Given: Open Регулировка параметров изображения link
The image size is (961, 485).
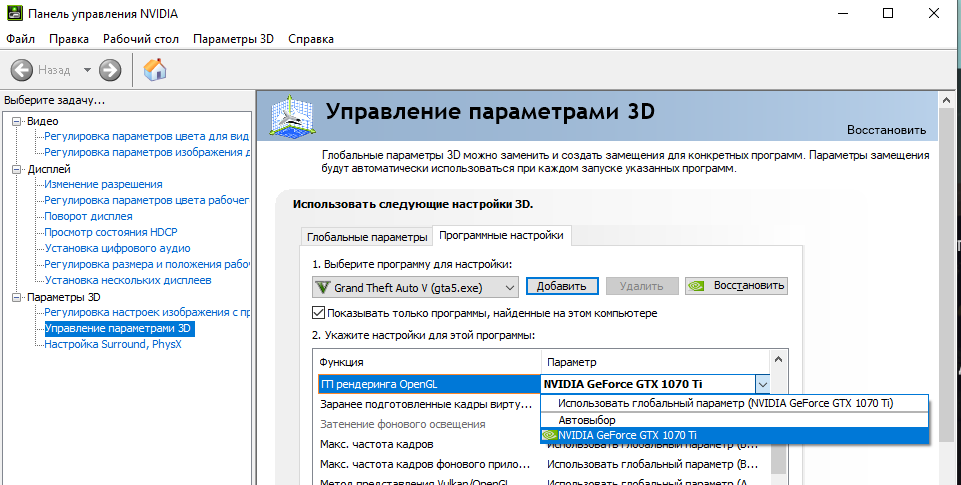Looking at the screenshot, I should click(146, 152).
